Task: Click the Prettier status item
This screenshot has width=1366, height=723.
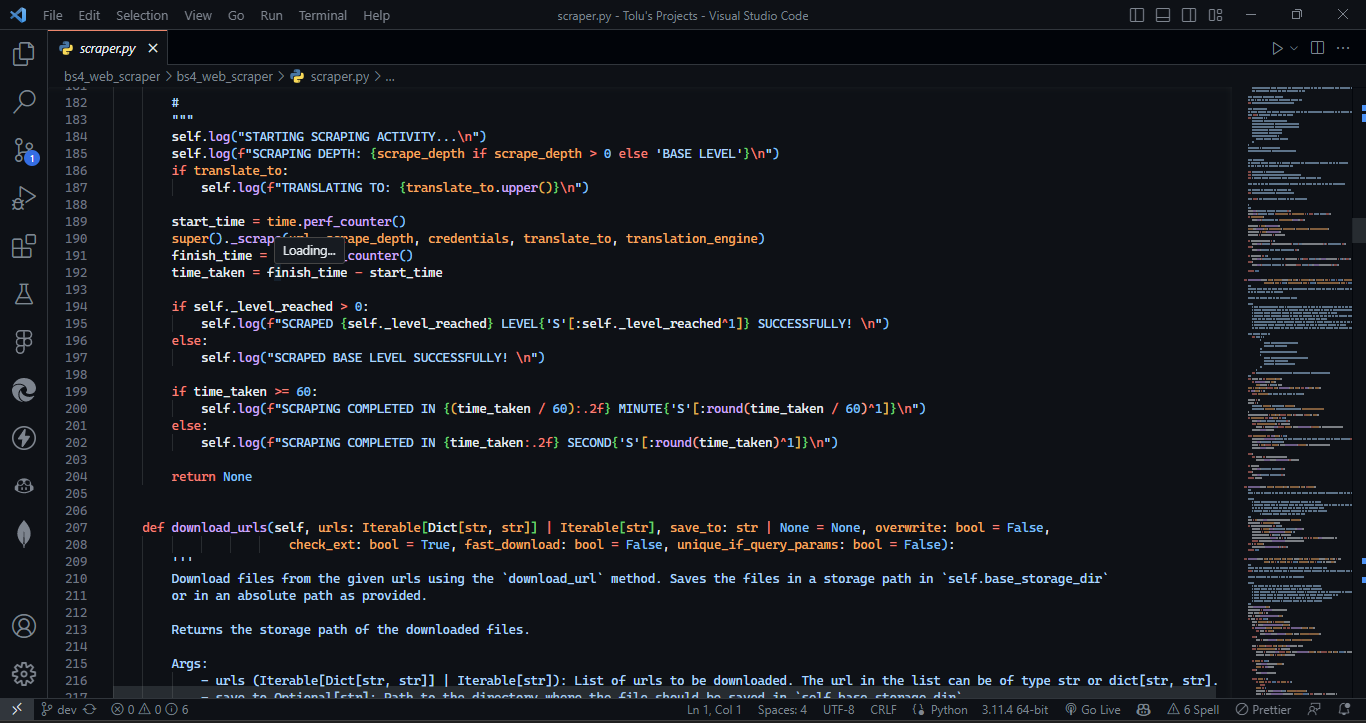Action: pyautogui.click(x=1264, y=709)
